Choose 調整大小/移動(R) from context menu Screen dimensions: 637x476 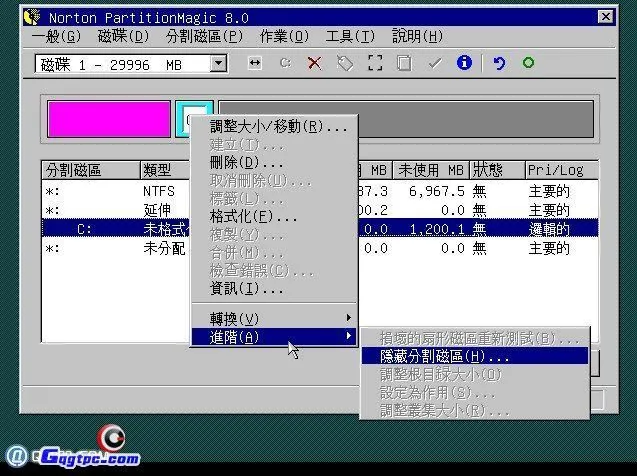[x=274, y=127]
